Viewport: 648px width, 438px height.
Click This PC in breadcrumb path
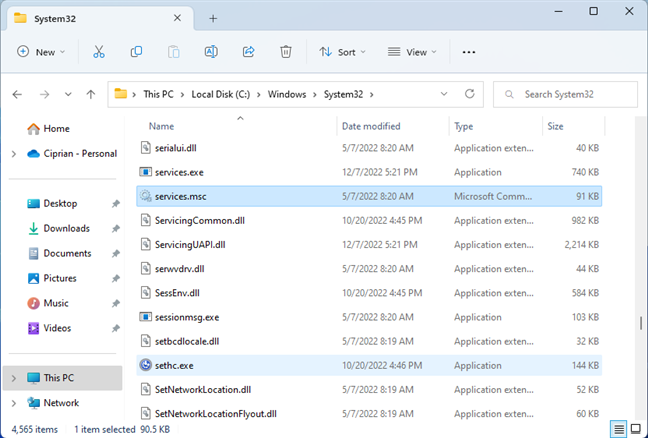point(158,95)
